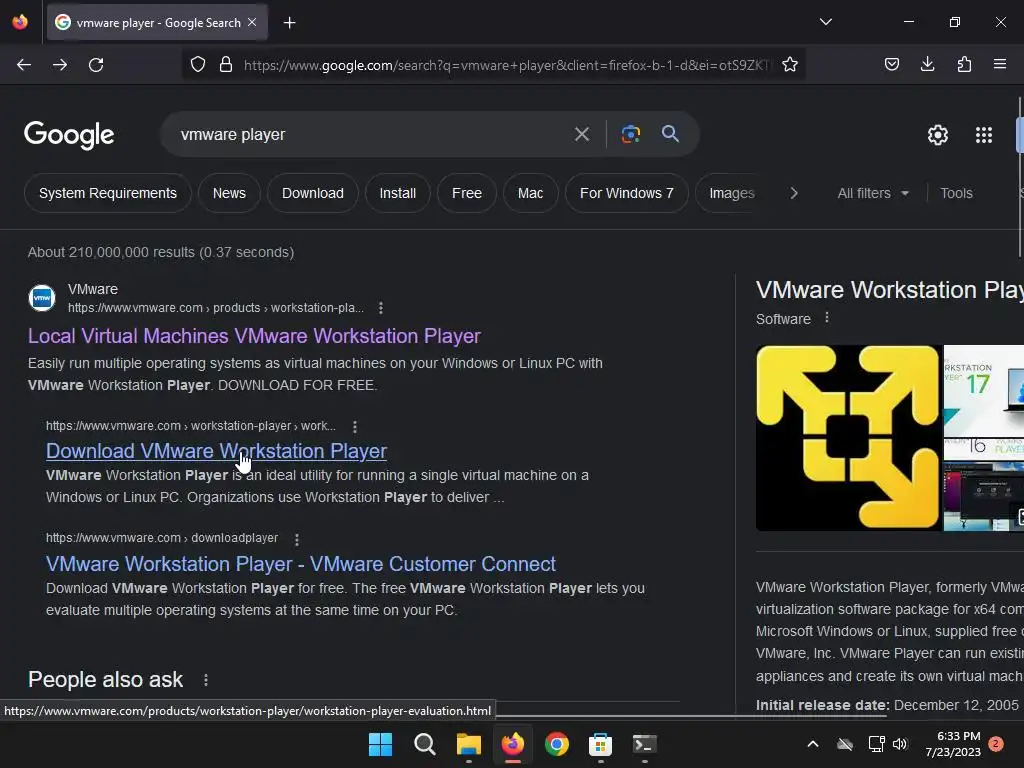Open more options for vmware.com products result
The image size is (1024, 768).
381,308
